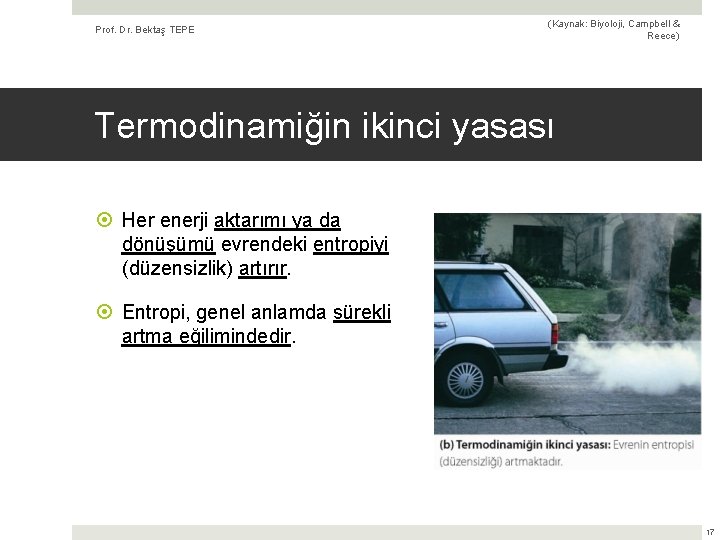Click the text 'Entropi, genel anlamda'
Image resolution: width=720 pixels, height=540 pixels.
tap(224, 313)
